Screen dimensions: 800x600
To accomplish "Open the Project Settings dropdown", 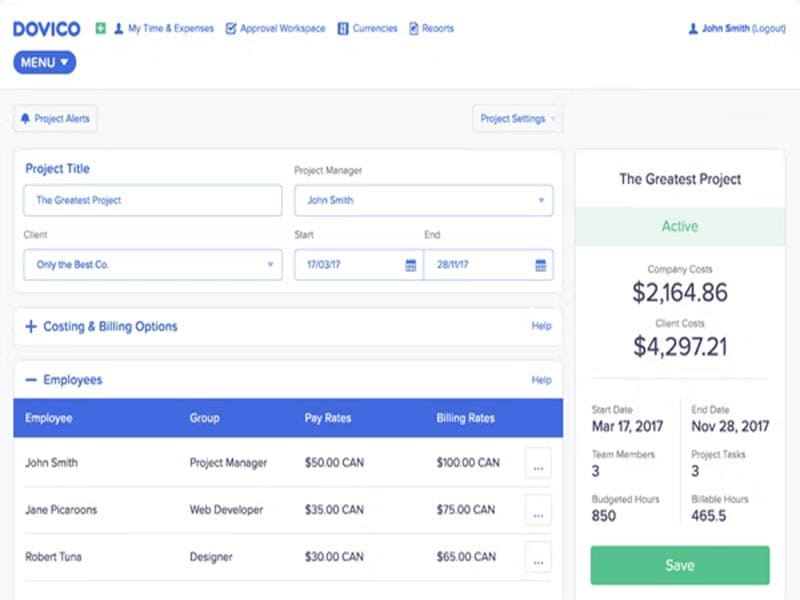I will point(514,118).
